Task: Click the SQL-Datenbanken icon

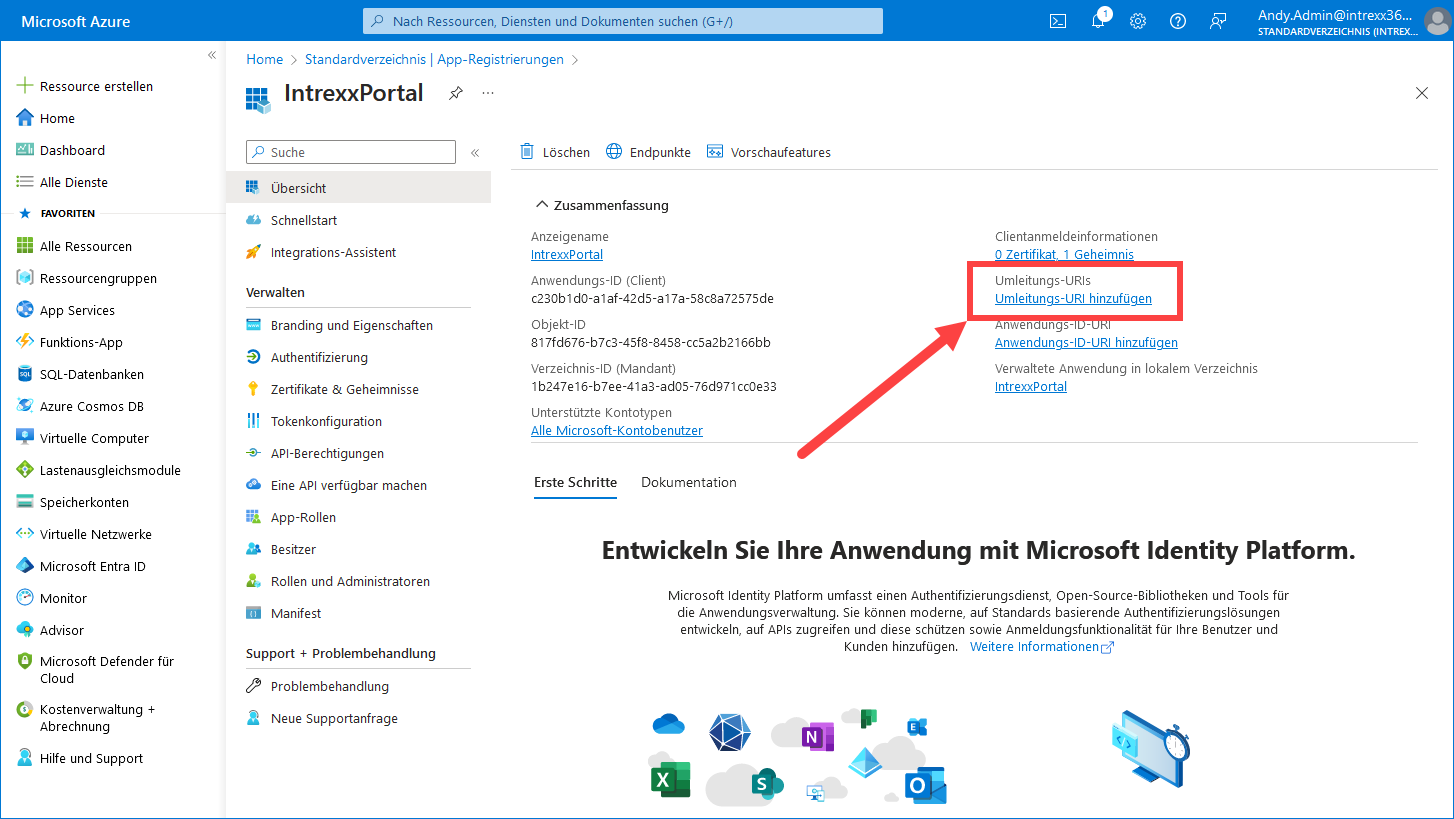Action: click(x=25, y=374)
